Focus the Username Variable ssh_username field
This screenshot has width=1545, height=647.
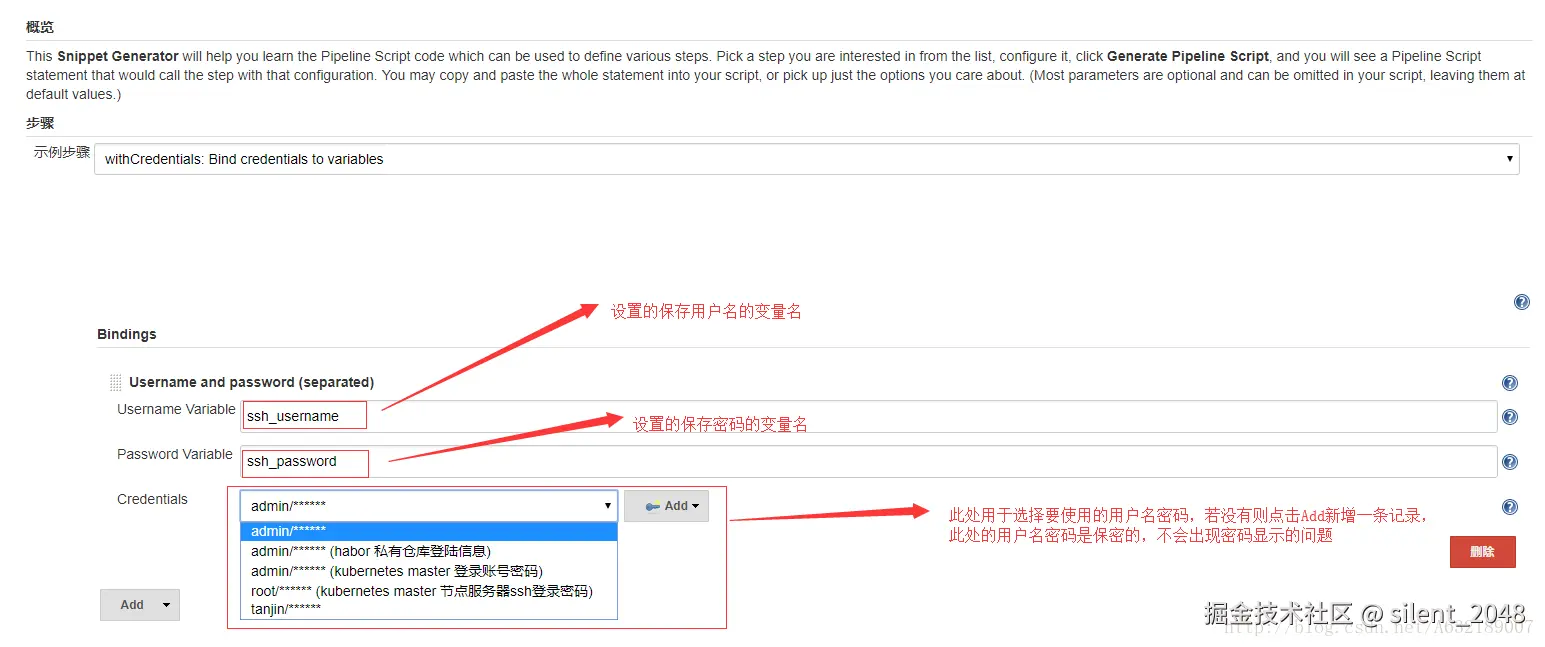click(x=869, y=416)
